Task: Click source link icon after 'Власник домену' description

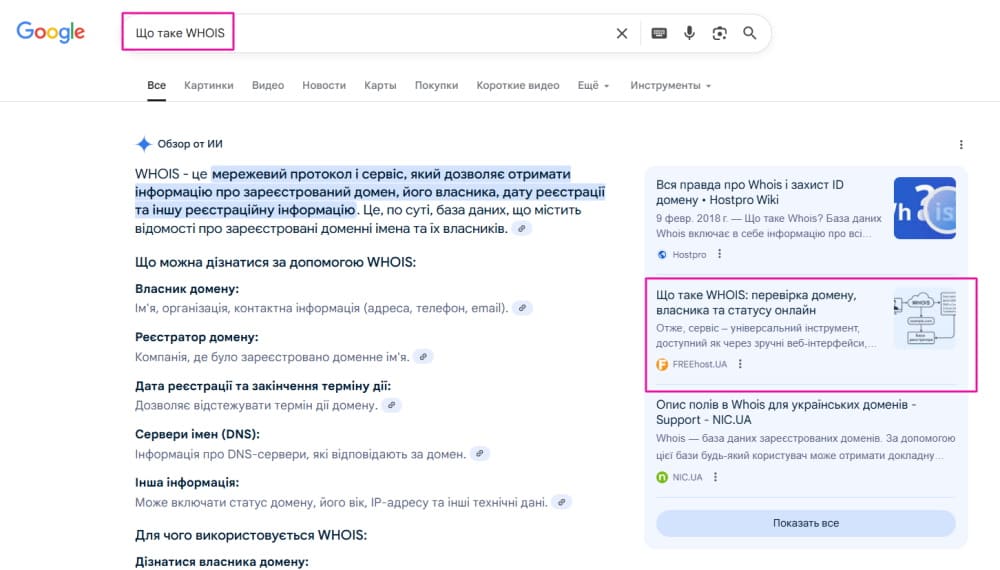Action: [x=522, y=308]
